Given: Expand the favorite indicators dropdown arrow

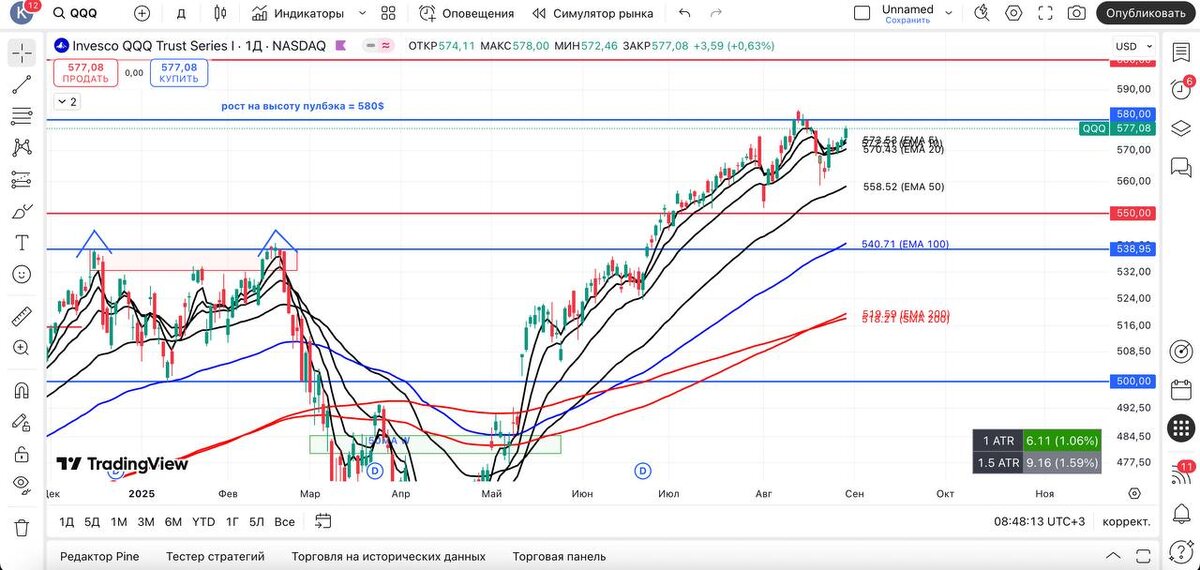Looking at the screenshot, I should pos(362,14).
